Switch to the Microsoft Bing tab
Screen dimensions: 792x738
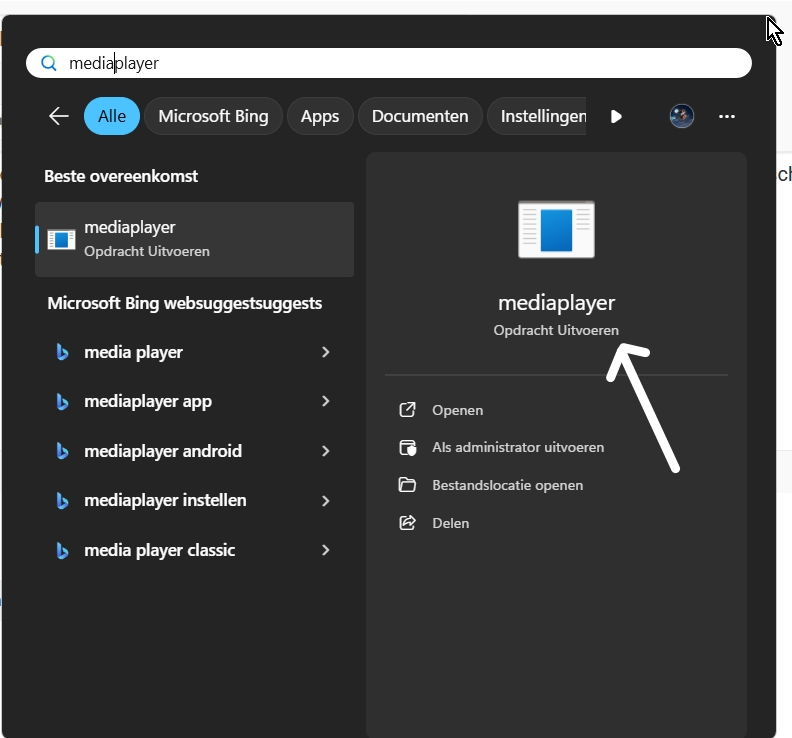coord(213,116)
